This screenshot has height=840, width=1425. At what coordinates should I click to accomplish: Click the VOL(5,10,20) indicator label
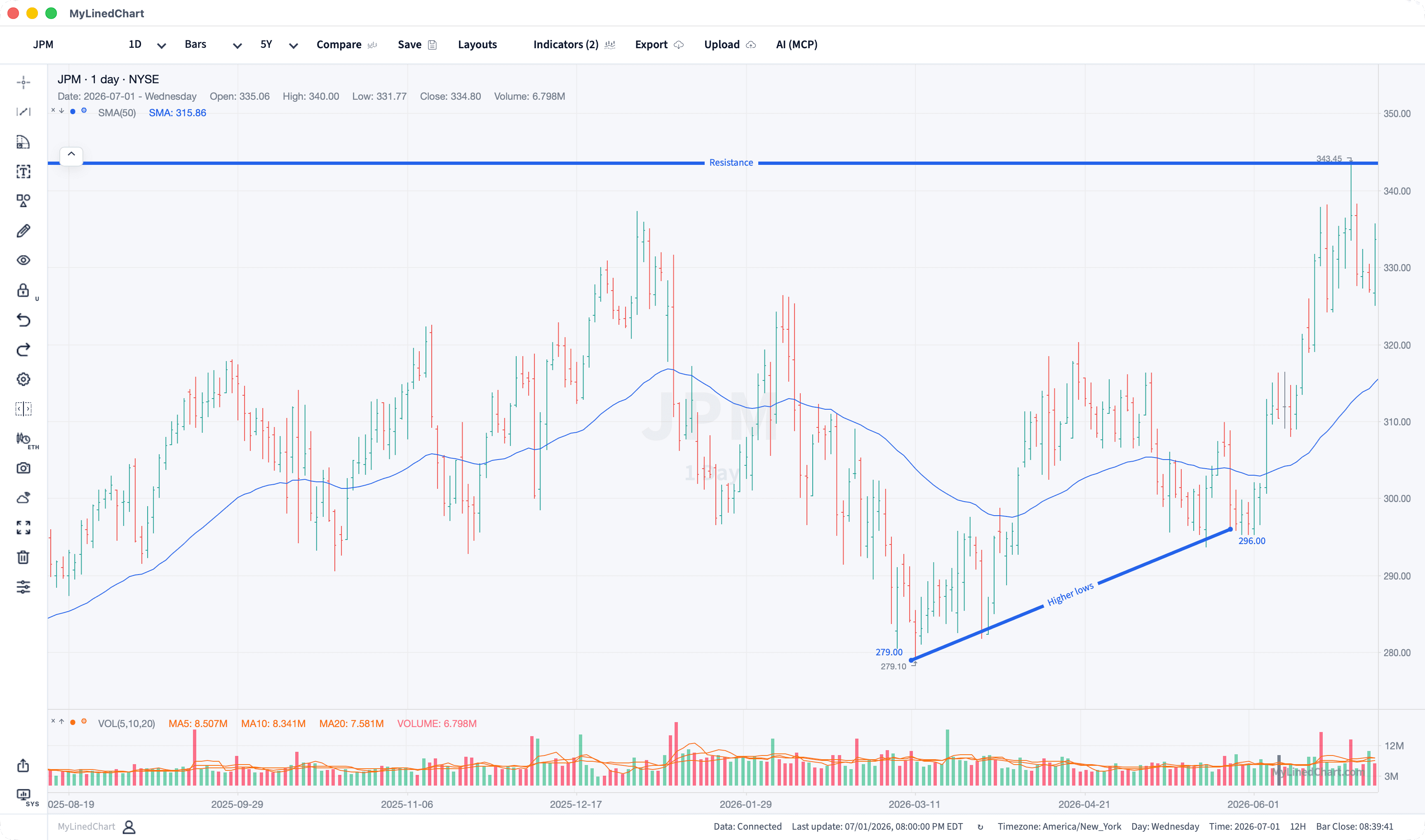[126, 723]
